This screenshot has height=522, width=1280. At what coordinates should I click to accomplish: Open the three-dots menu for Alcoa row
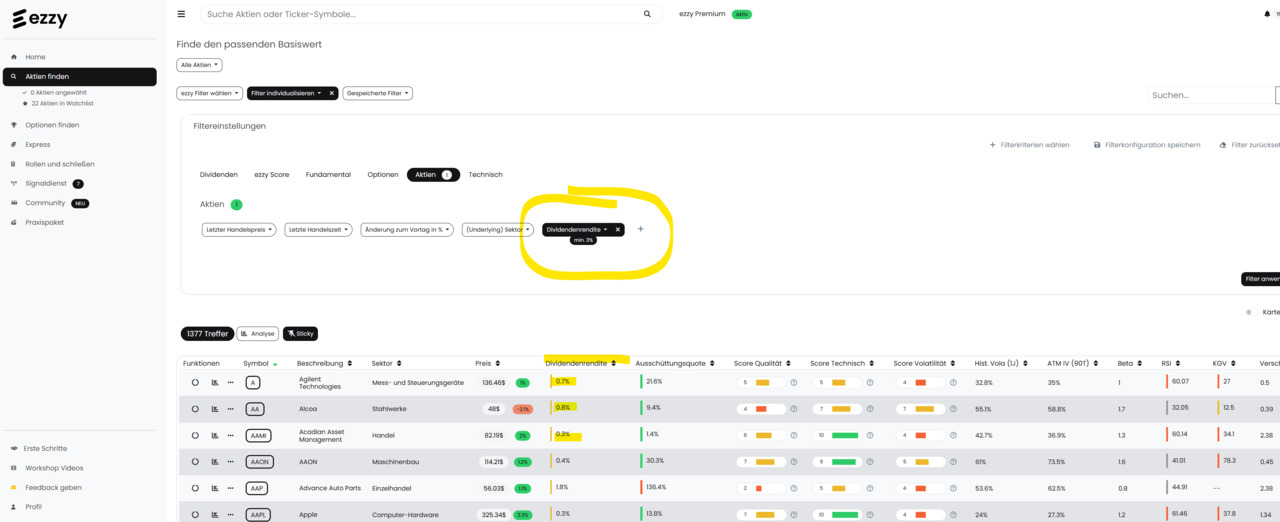pyautogui.click(x=230, y=409)
